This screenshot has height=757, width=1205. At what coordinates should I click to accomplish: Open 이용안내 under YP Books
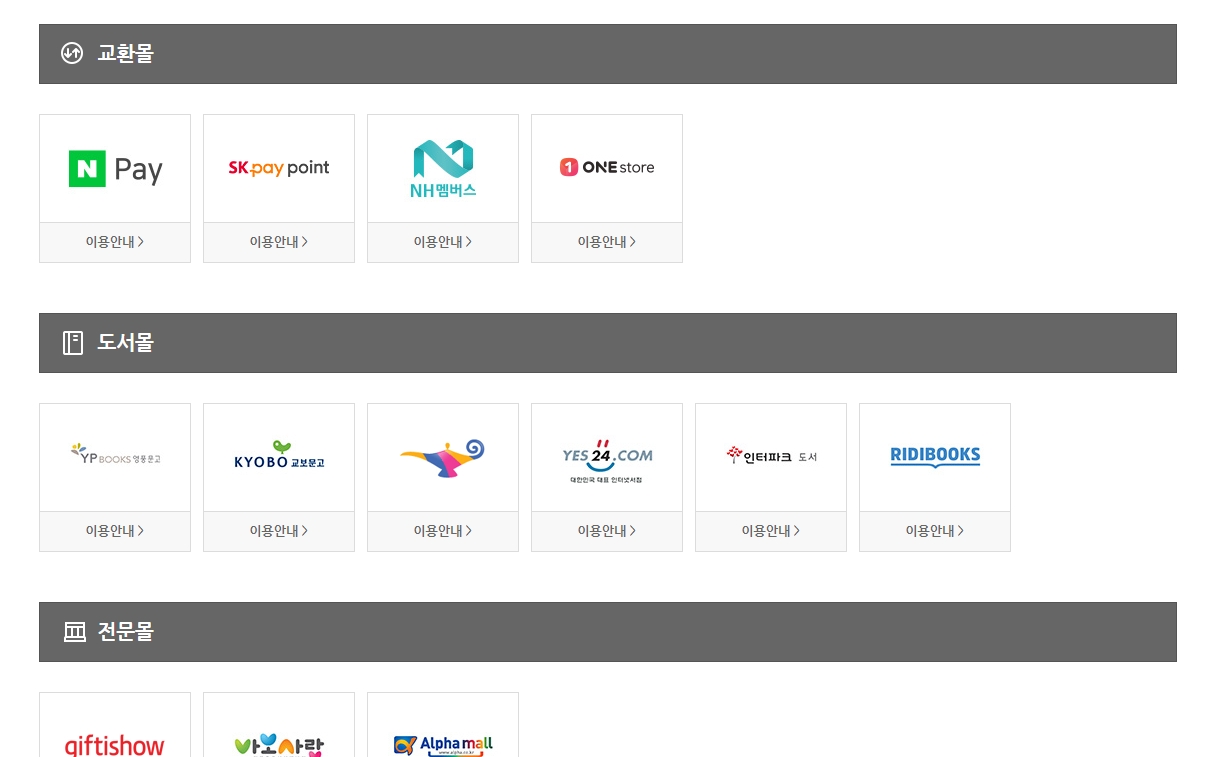click(115, 531)
